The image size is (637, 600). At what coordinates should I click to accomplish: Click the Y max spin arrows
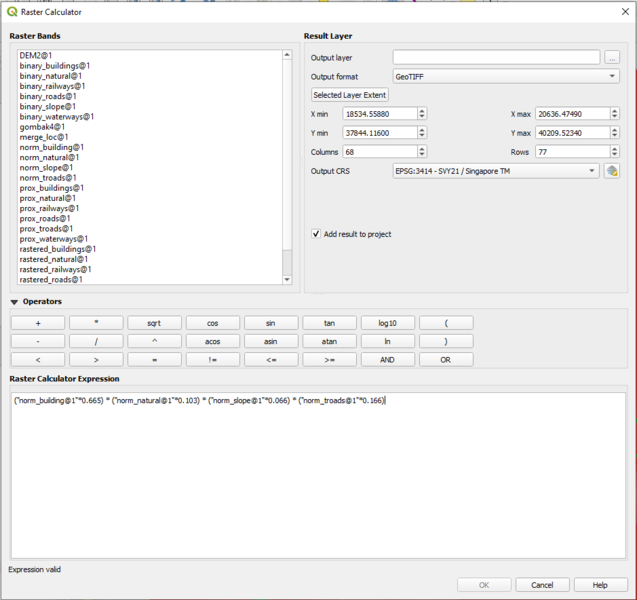pos(614,133)
